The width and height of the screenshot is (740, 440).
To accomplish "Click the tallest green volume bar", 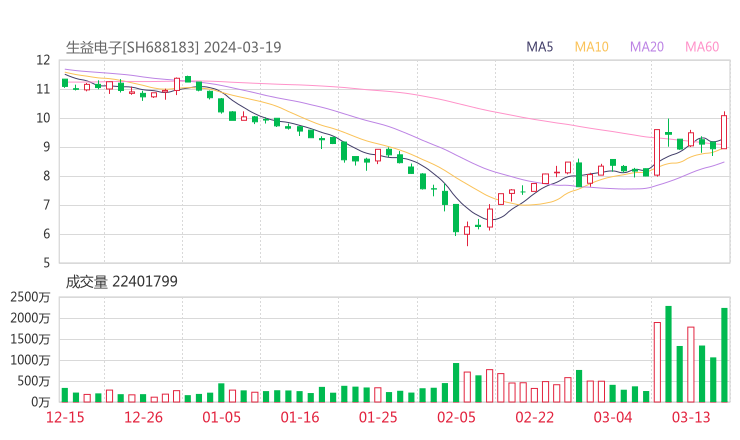I will pyautogui.click(x=668, y=354).
